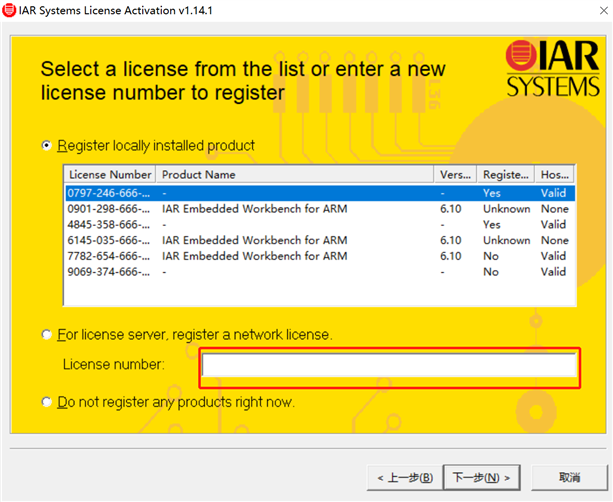Select license row 7782-654-666
The width and height of the screenshot is (613, 502).
click(320, 256)
